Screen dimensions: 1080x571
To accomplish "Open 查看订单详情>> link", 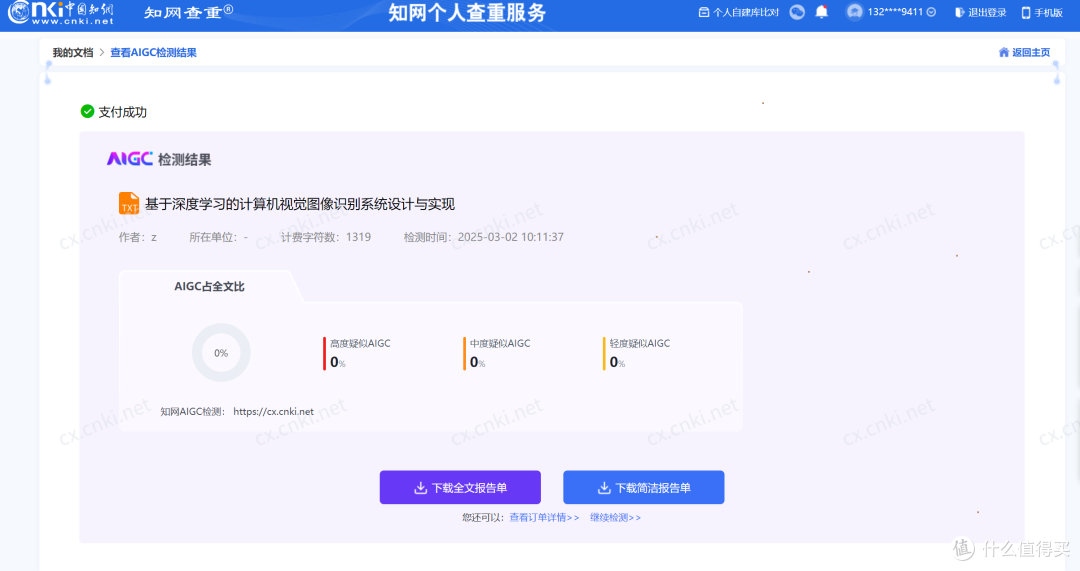I will point(544,517).
